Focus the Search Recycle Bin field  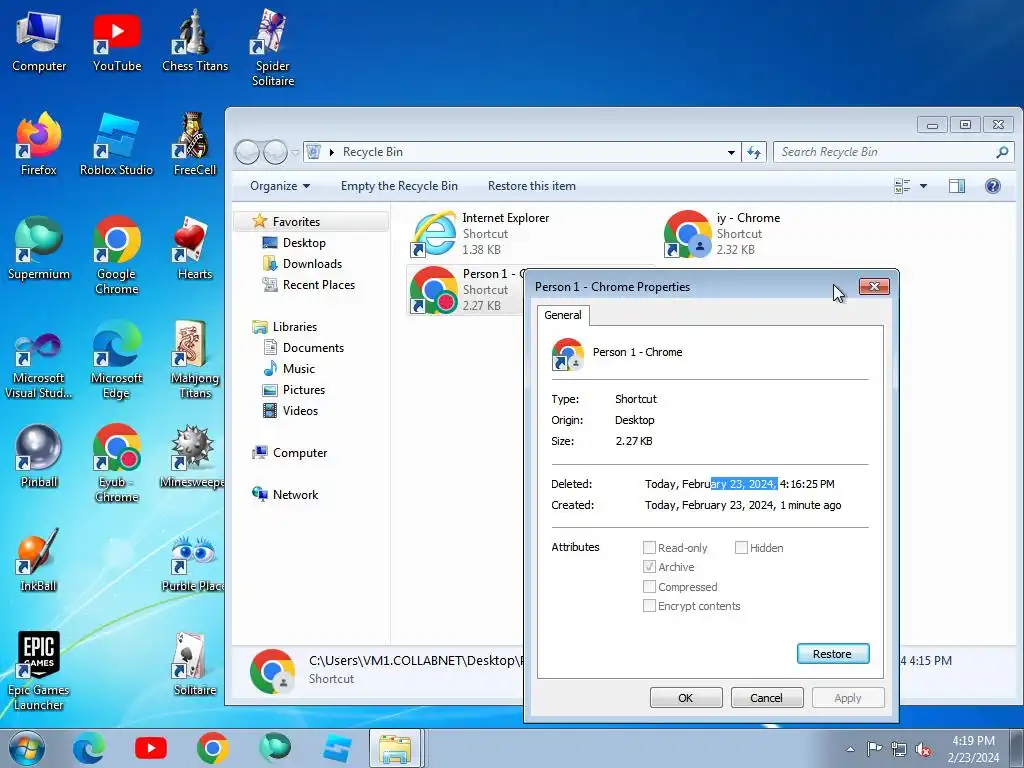pos(893,152)
